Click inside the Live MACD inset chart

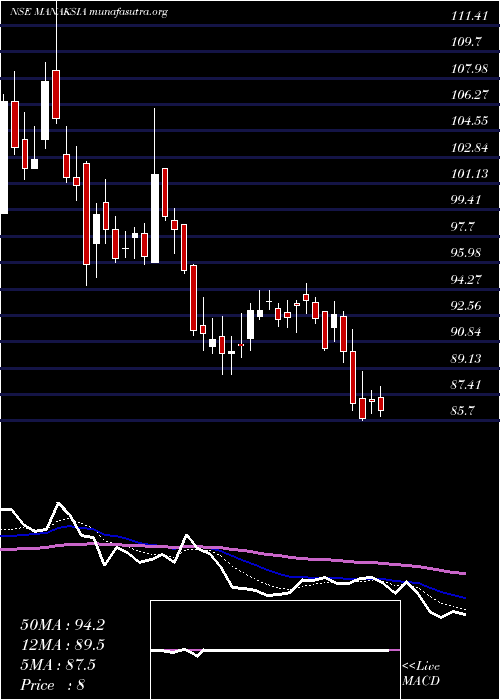(275, 650)
